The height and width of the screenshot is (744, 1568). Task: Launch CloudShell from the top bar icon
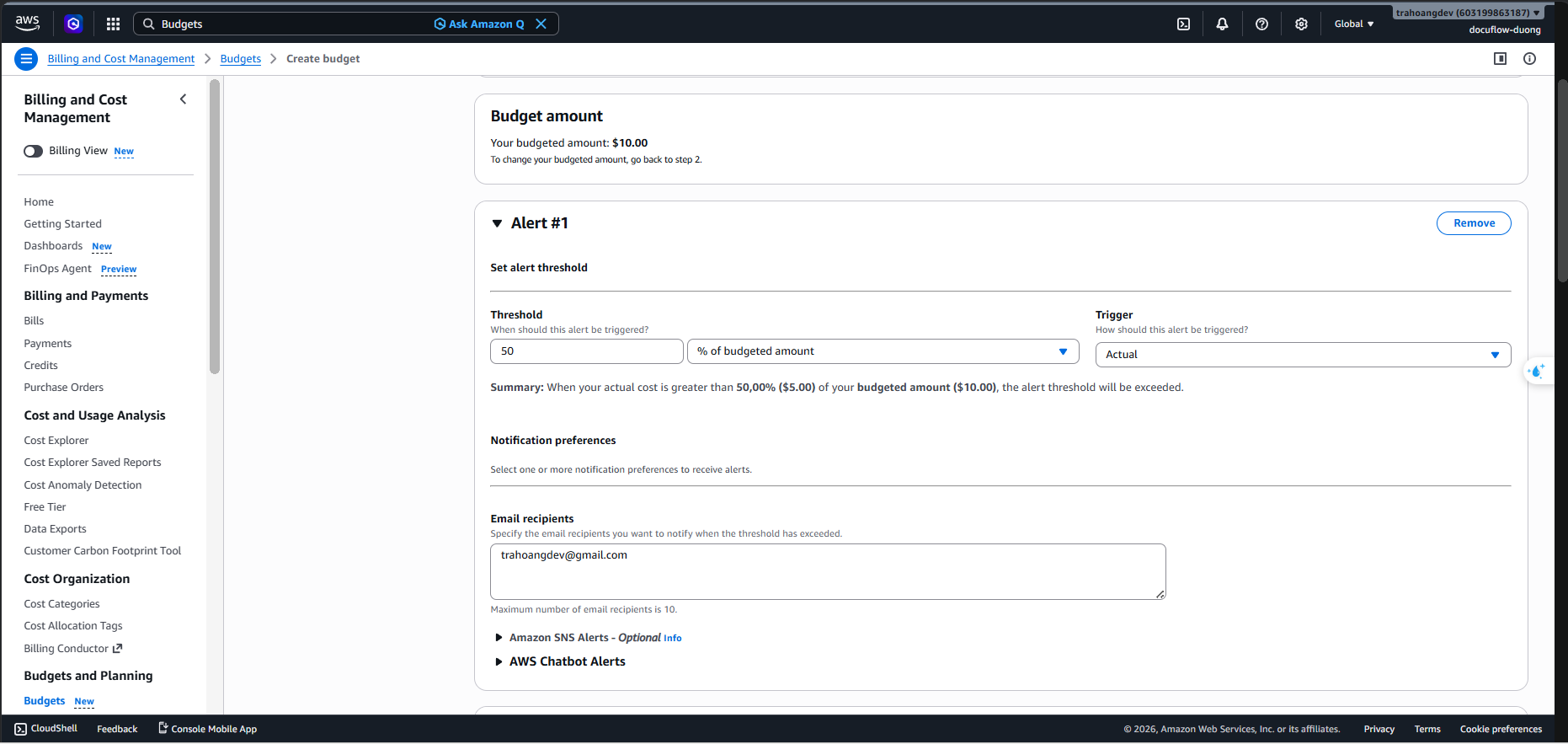[1183, 24]
